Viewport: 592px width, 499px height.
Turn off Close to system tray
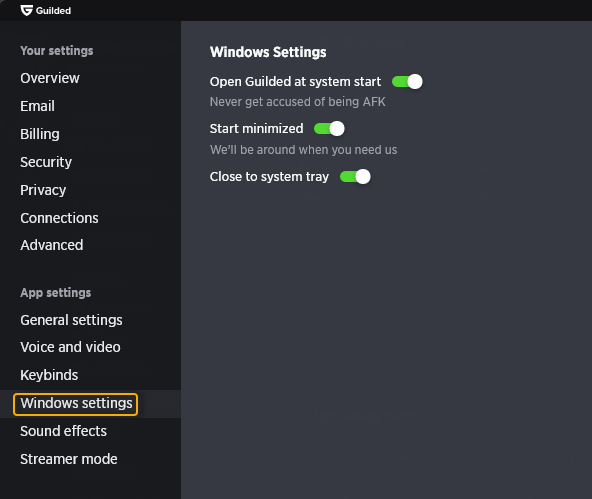pyautogui.click(x=355, y=177)
